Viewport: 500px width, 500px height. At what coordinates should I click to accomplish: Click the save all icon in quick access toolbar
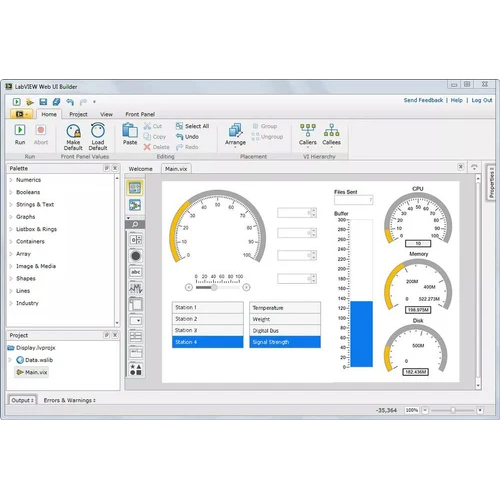(56, 102)
